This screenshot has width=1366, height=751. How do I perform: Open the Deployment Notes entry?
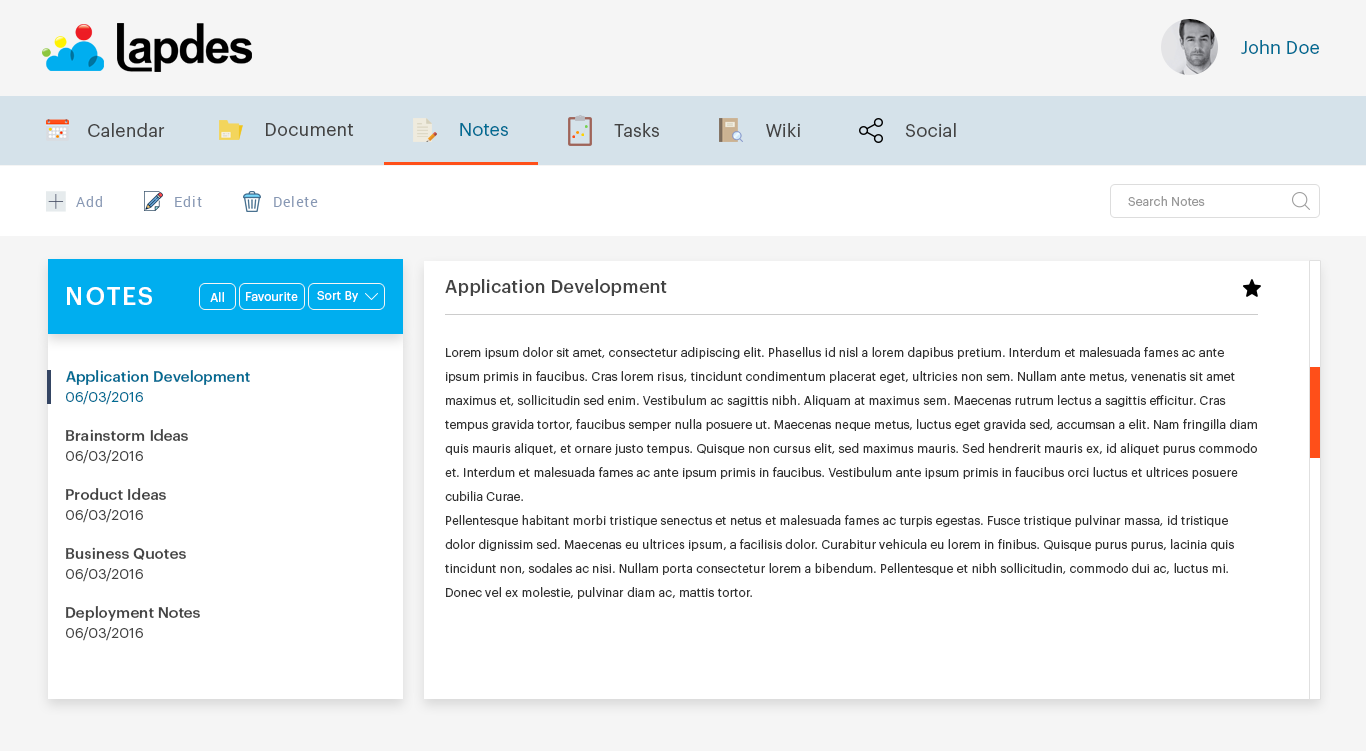tap(132, 612)
